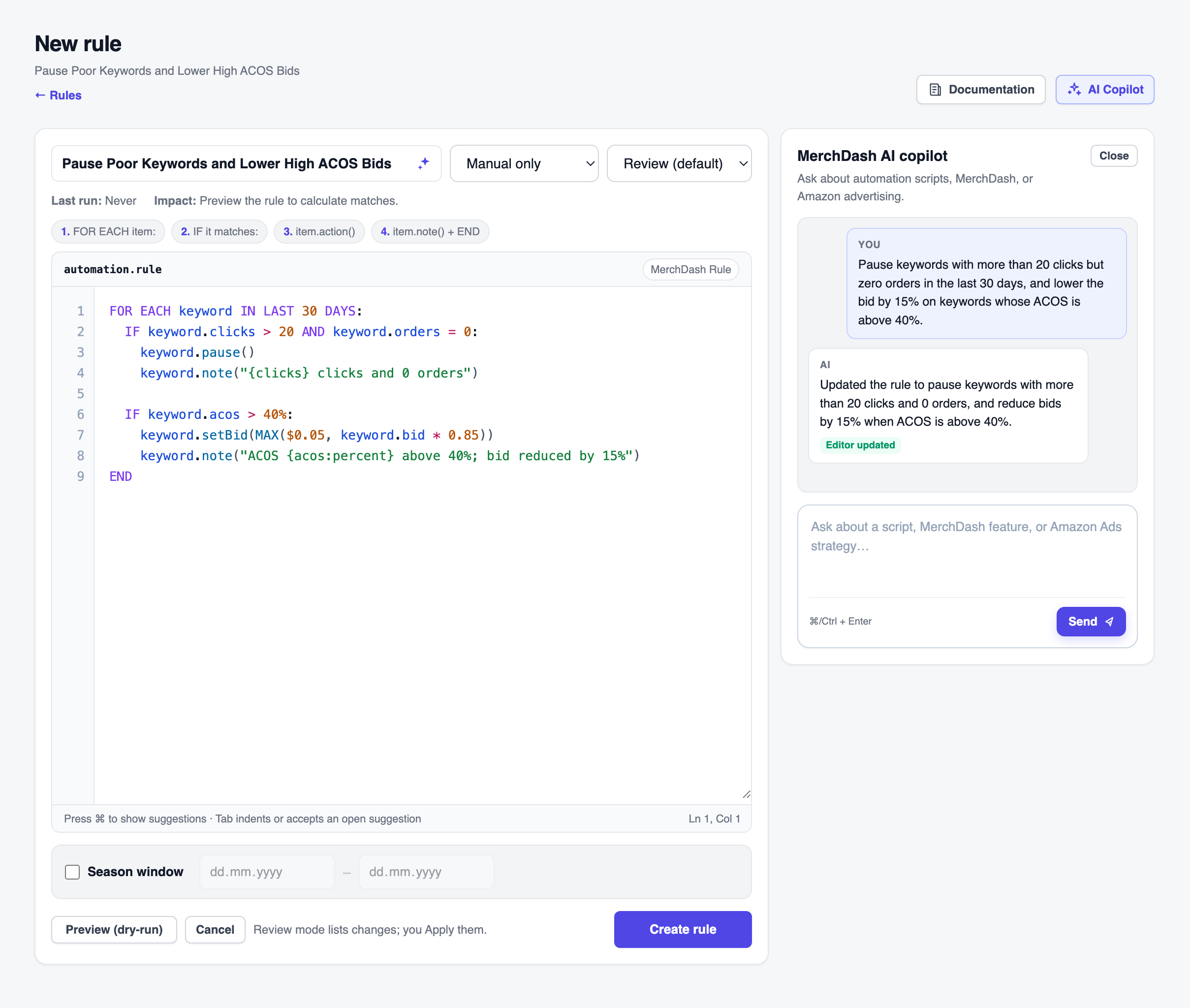The height and width of the screenshot is (1008, 1190).
Task: Select the '4. item.note() + END' snippet chip
Action: coord(430,231)
